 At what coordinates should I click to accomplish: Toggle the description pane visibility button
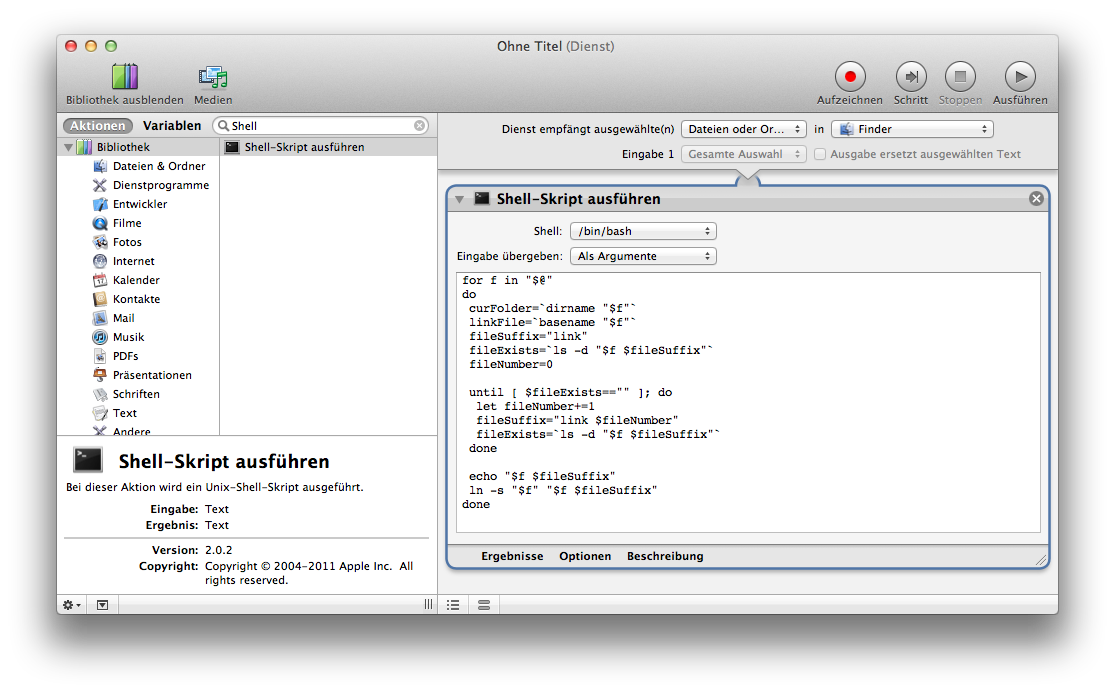click(102, 605)
